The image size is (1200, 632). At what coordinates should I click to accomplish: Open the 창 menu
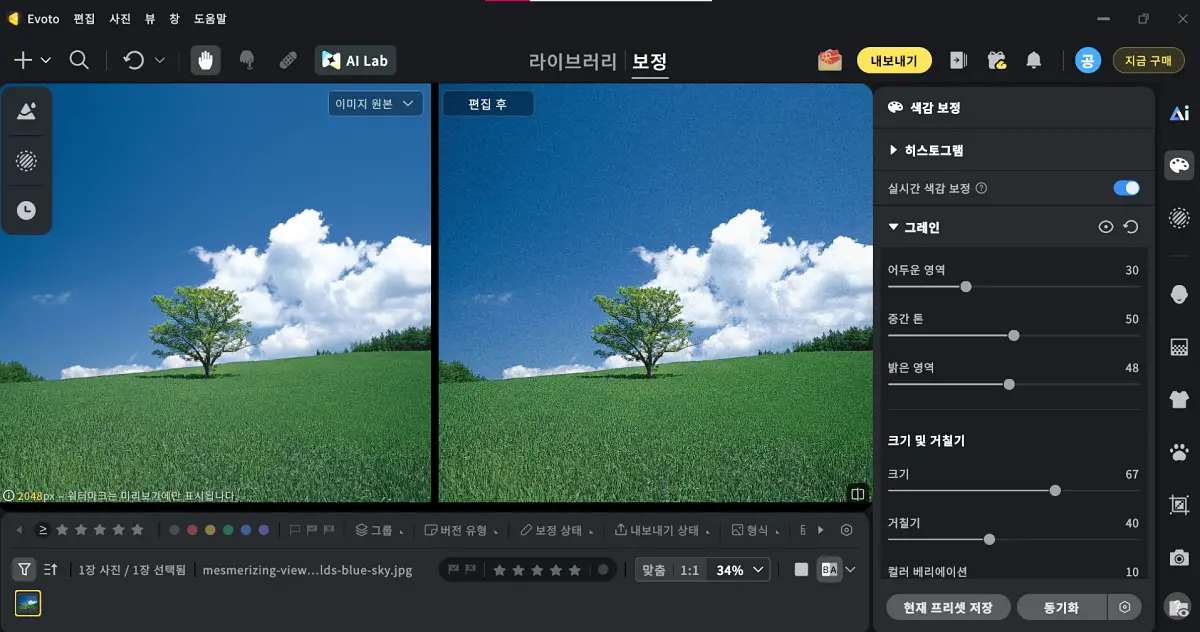coord(174,18)
